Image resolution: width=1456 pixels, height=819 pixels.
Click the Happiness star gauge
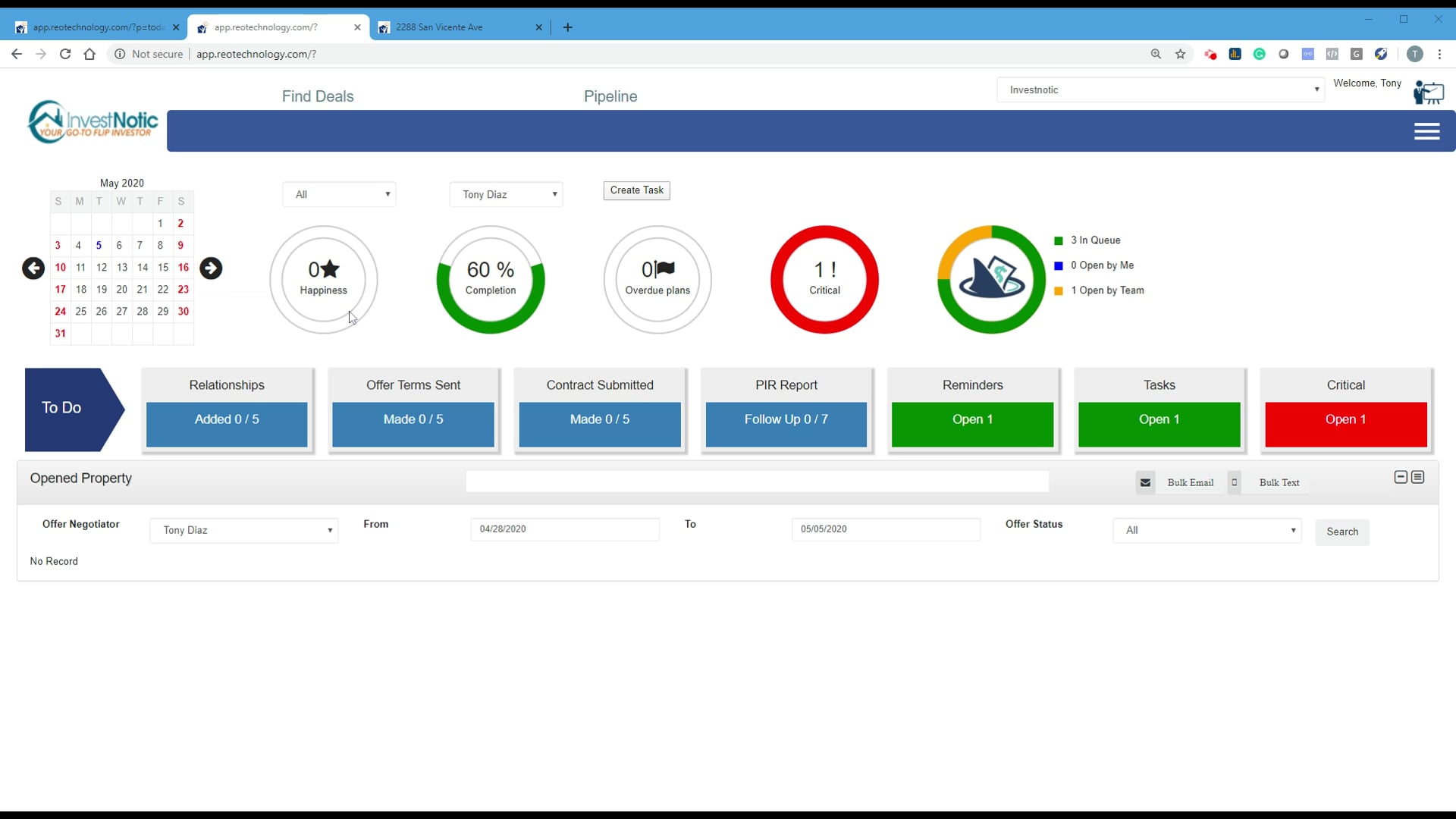[324, 279]
